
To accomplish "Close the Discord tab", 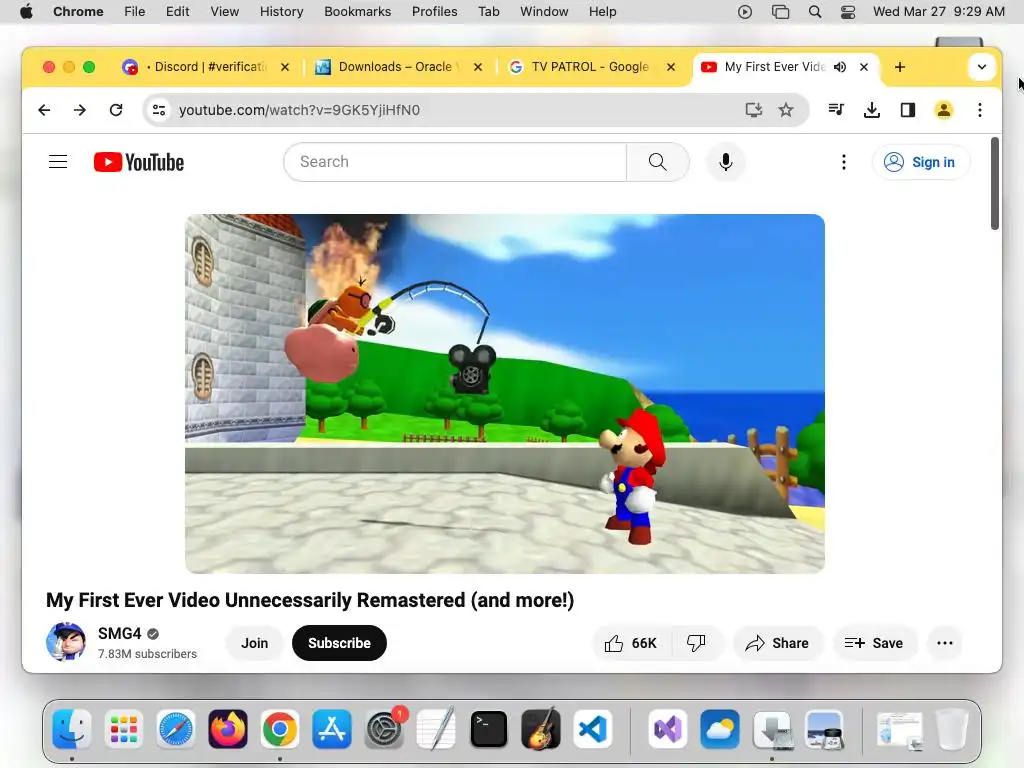I will coord(285,67).
